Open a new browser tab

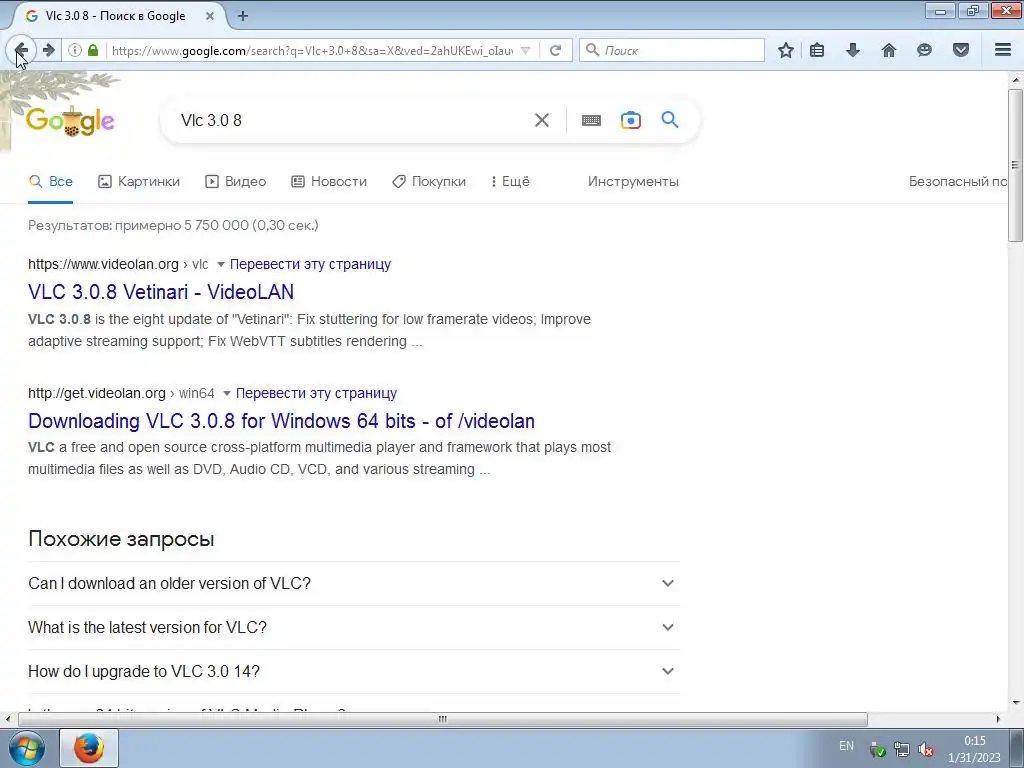pyautogui.click(x=243, y=16)
